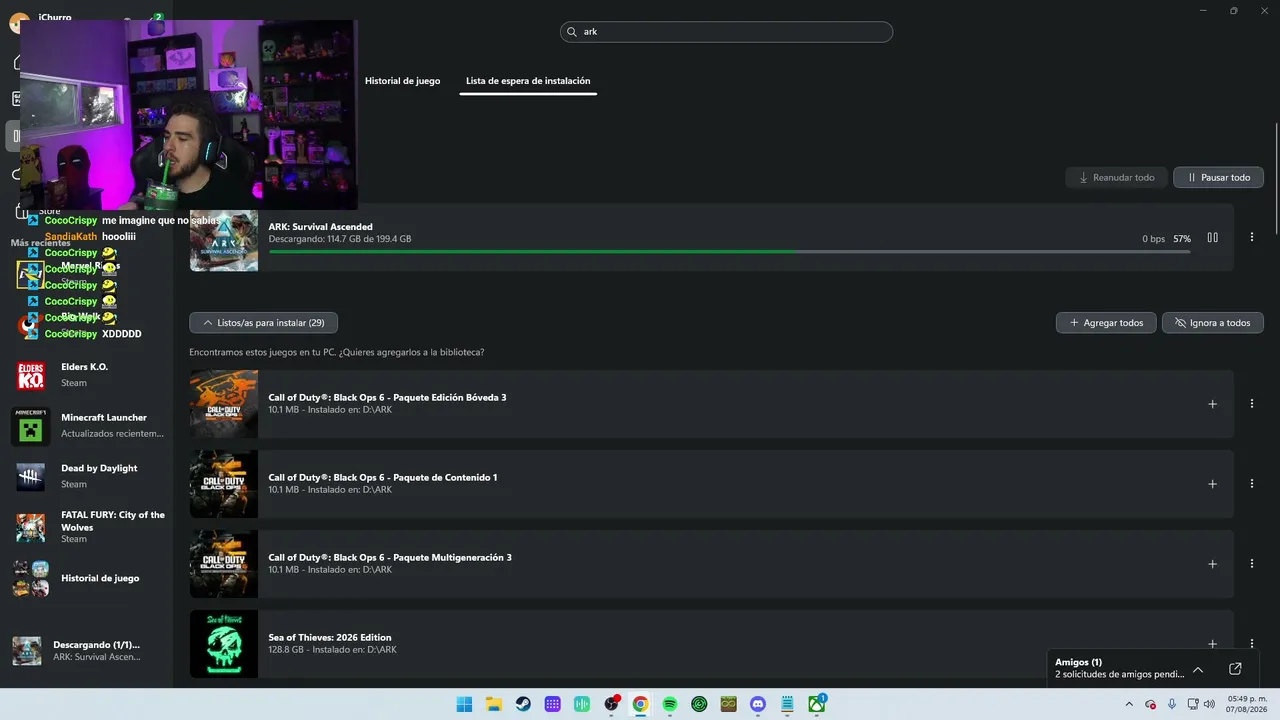The image size is (1280, 720).
Task: Show hidden system tray icons
Action: tap(1129, 704)
